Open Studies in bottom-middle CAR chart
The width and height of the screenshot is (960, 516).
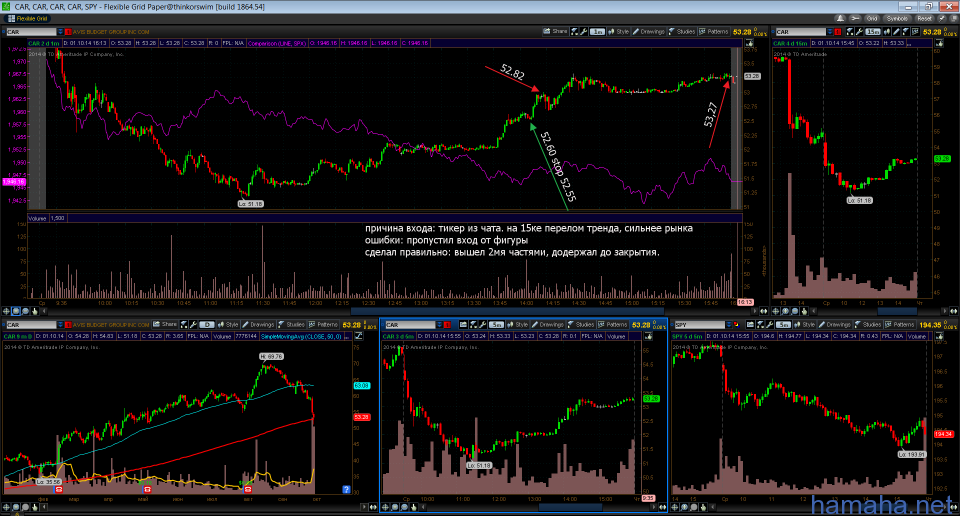pos(580,324)
